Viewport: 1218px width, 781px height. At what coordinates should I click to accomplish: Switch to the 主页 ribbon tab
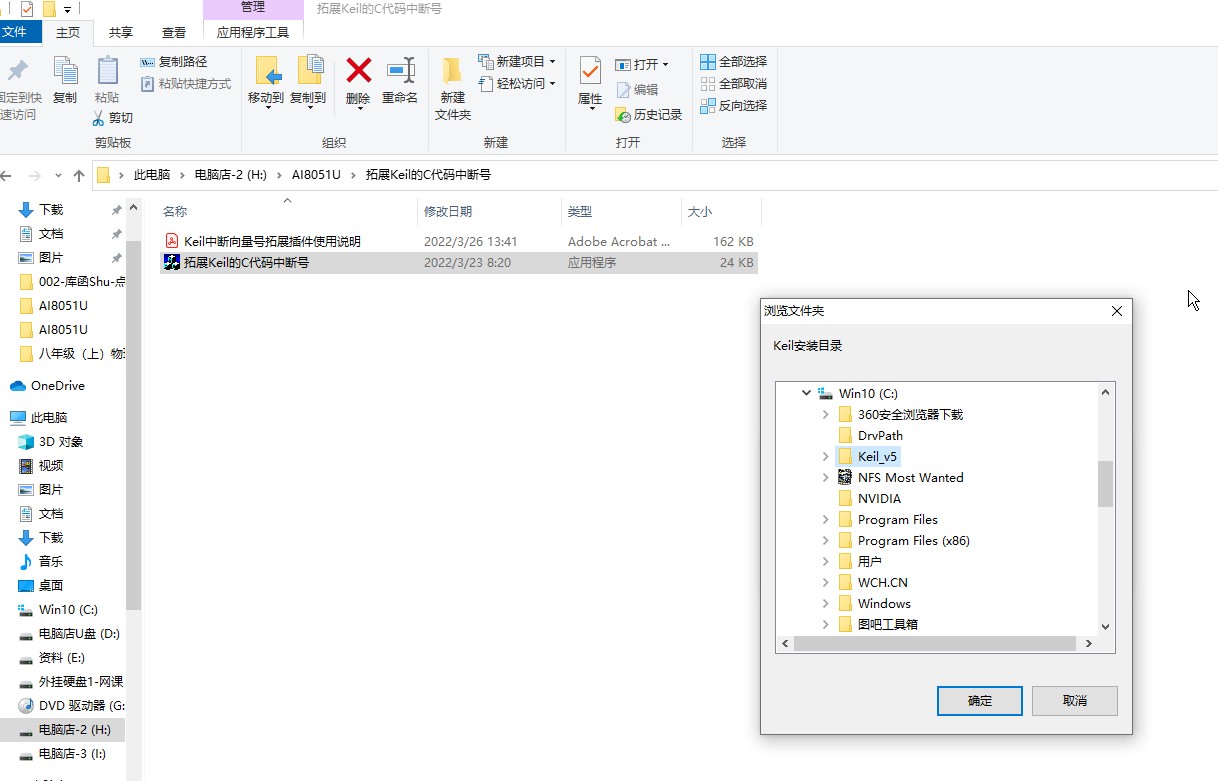(68, 32)
